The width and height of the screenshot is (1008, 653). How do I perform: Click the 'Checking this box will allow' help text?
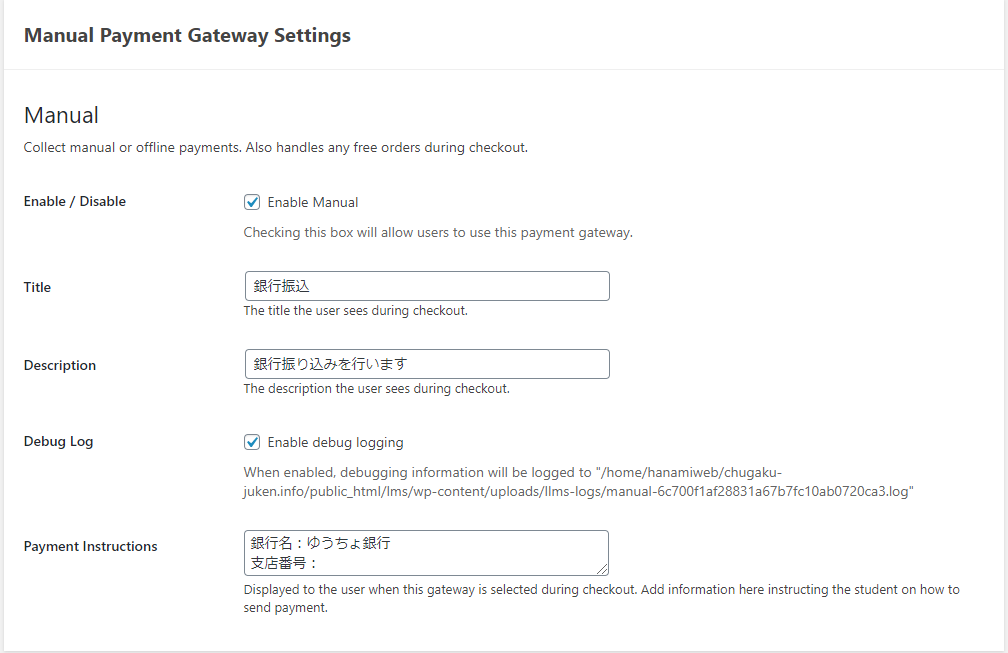tap(438, 233)
